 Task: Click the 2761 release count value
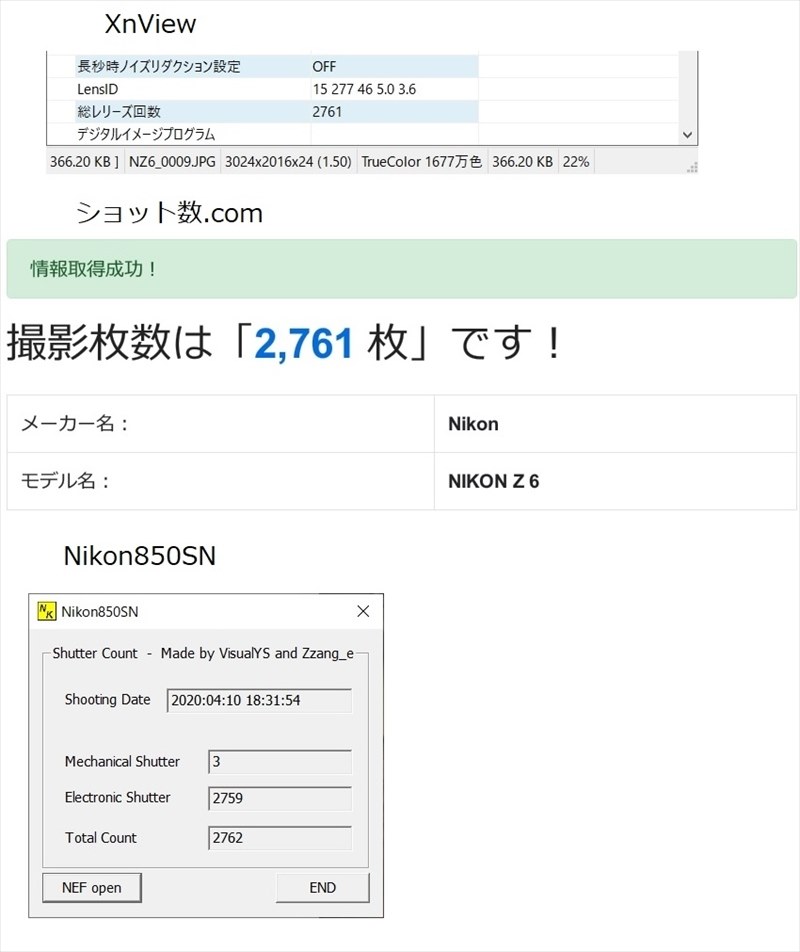click(x=327, y=112)
